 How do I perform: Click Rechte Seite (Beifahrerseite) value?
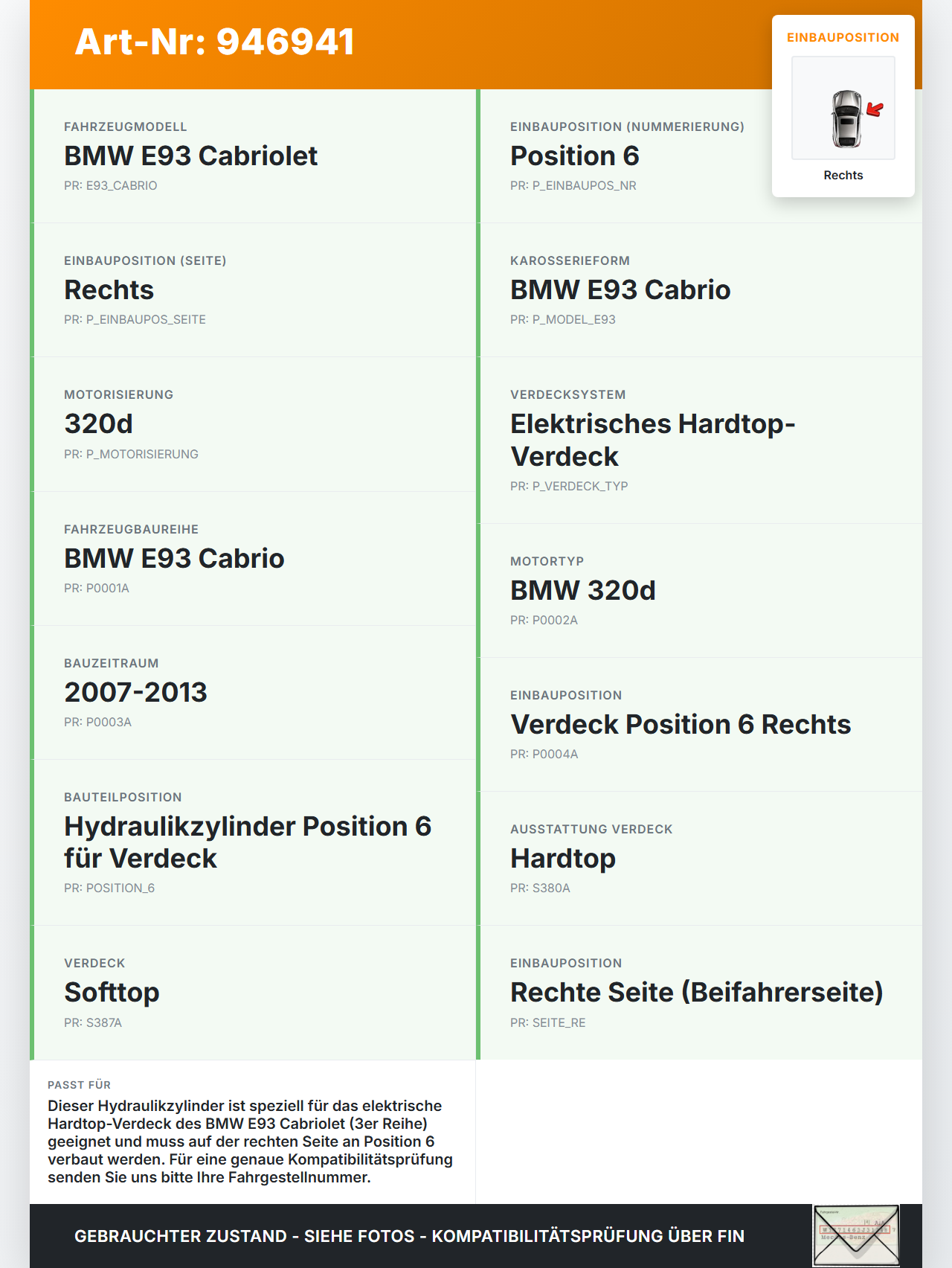pyautogui.click(x=697, y=992)
